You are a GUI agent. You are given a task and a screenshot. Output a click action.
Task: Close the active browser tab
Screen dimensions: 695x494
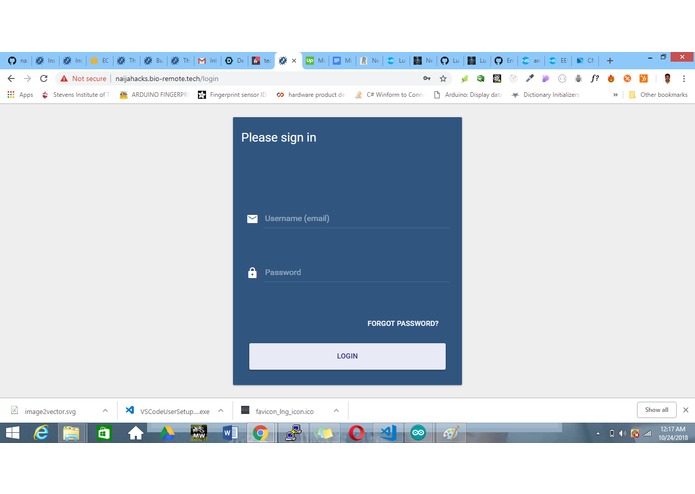(294, 61)
